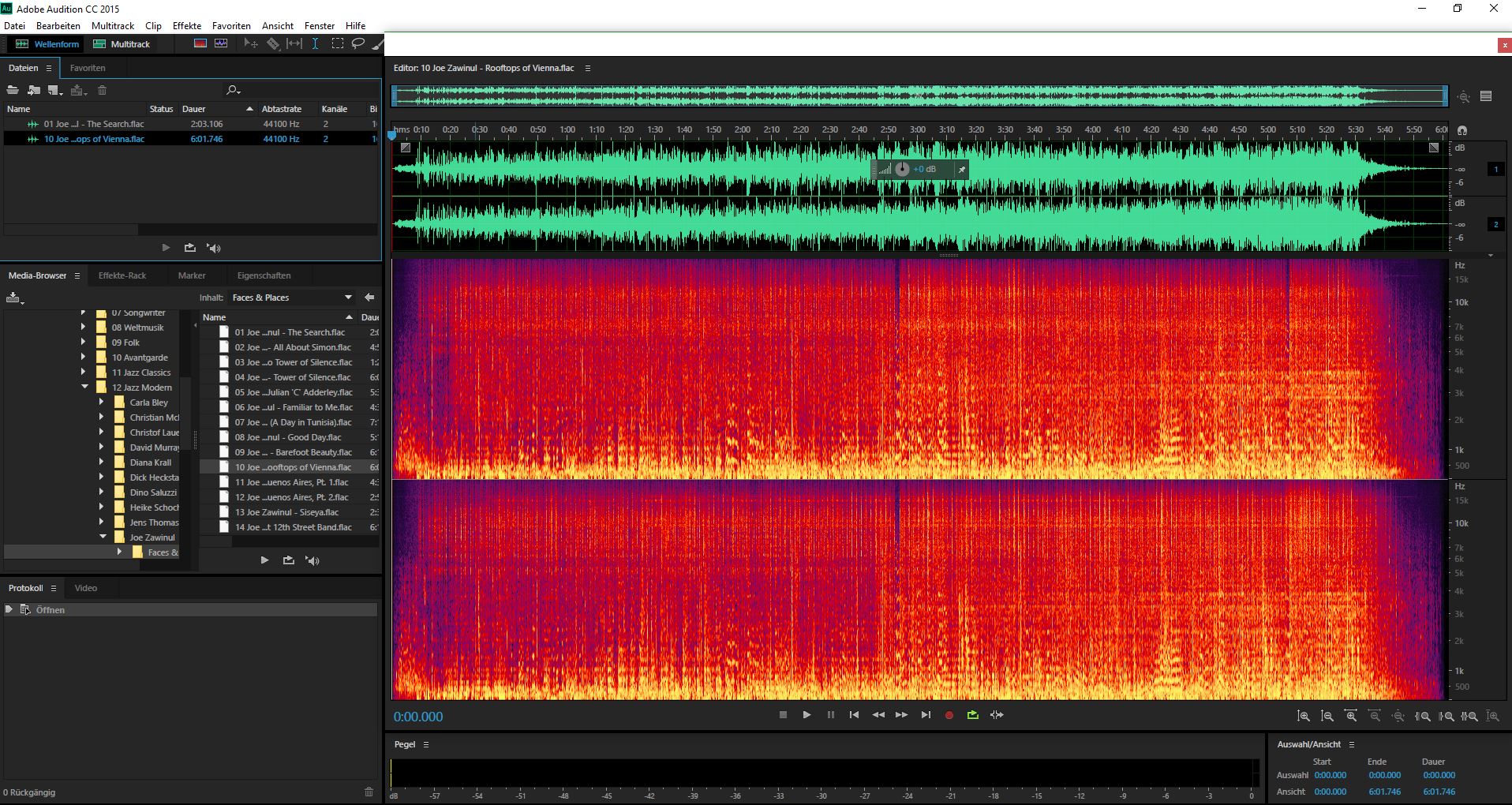Viewport: 1512px width, 805px height.
Task: Select the Marquee selection tool
Action: (x=338, y=44)
